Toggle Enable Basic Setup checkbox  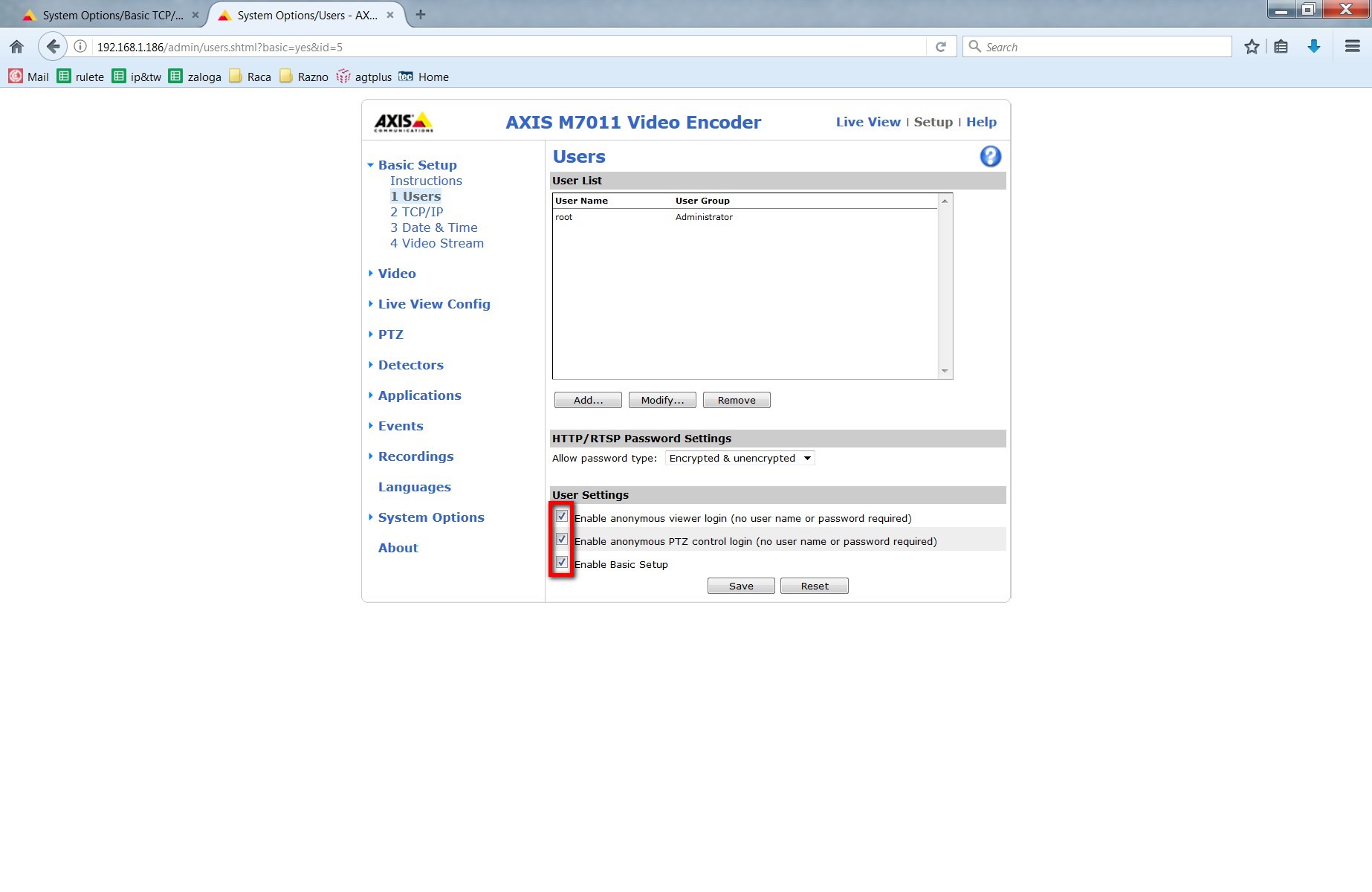[562, 563]
